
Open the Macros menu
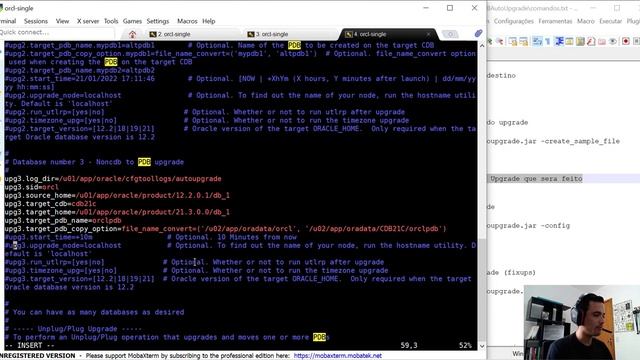click(187, 21)
